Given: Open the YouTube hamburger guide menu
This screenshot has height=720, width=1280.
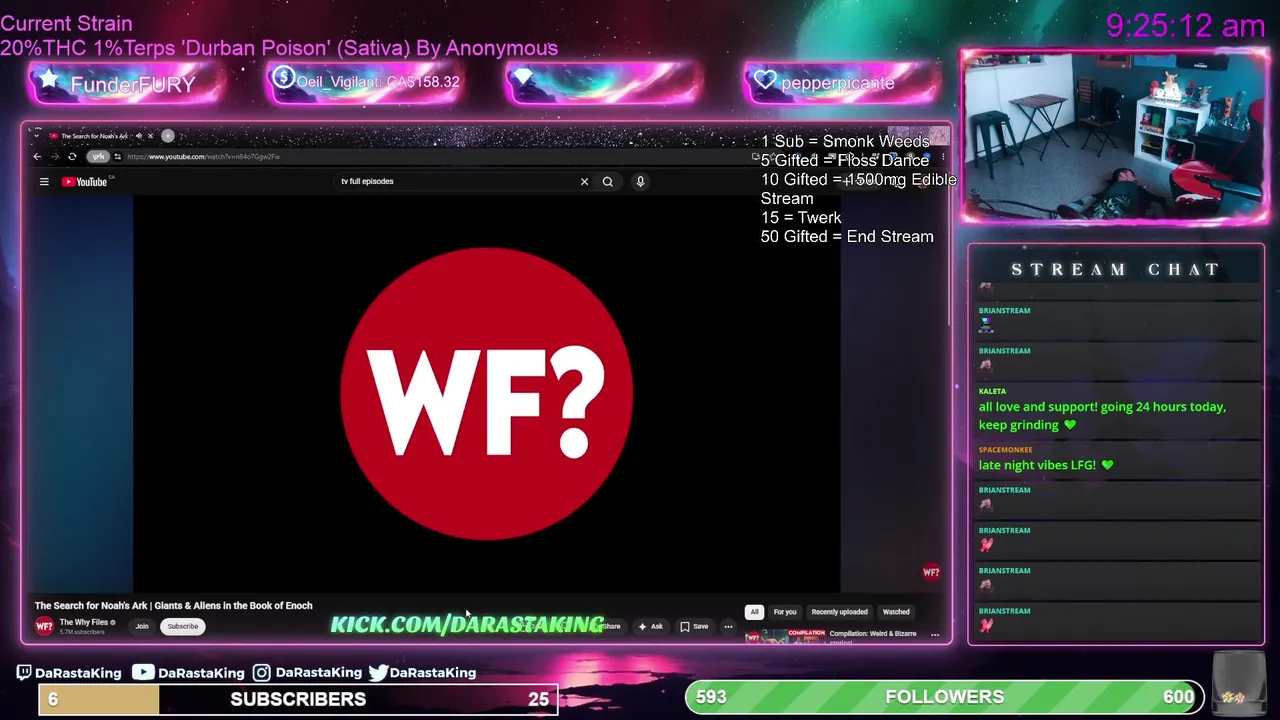Looking at the screenshot, I should tap(44, 181).
